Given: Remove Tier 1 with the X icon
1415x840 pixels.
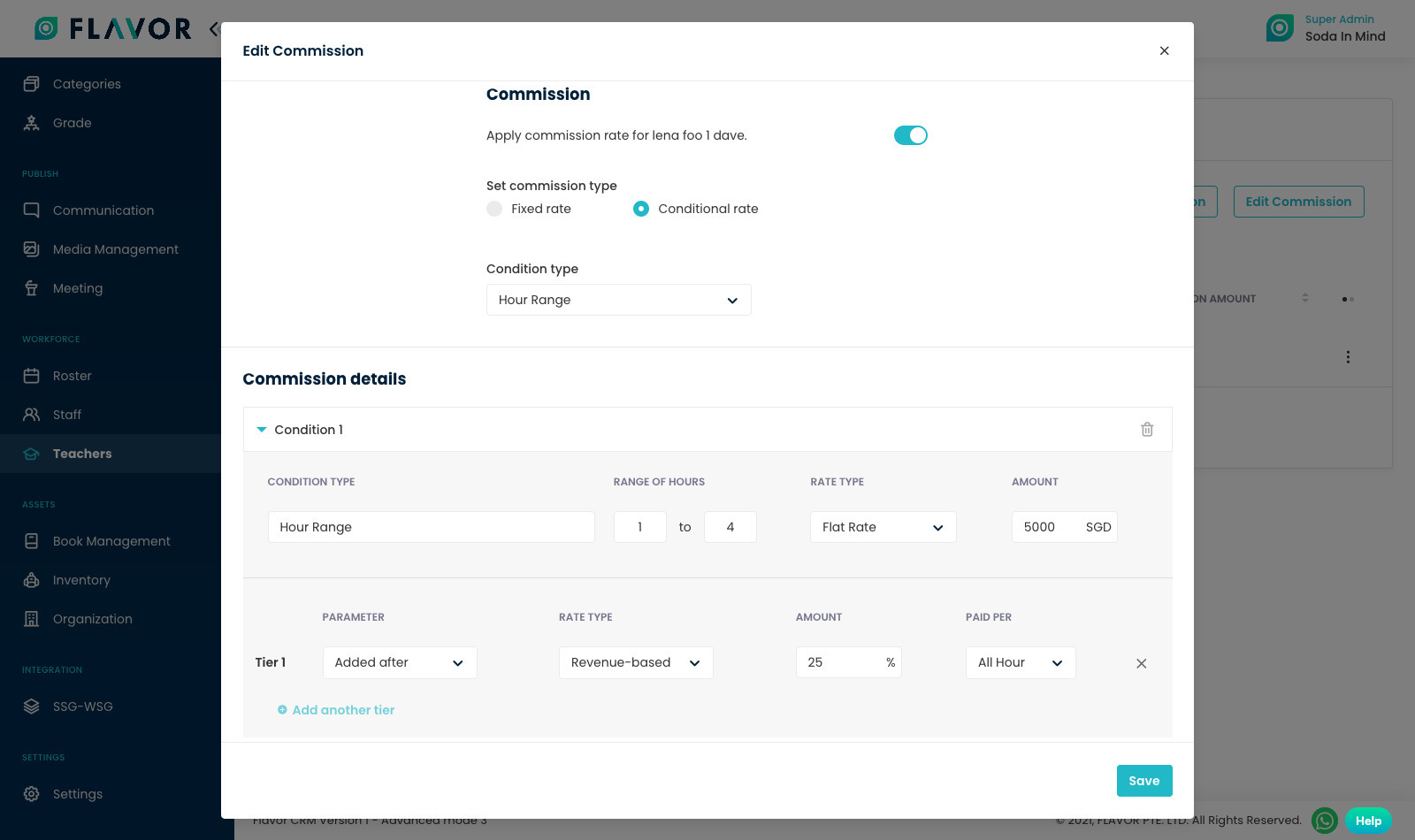Looking at the screenshot, I should coord(1141,663).
